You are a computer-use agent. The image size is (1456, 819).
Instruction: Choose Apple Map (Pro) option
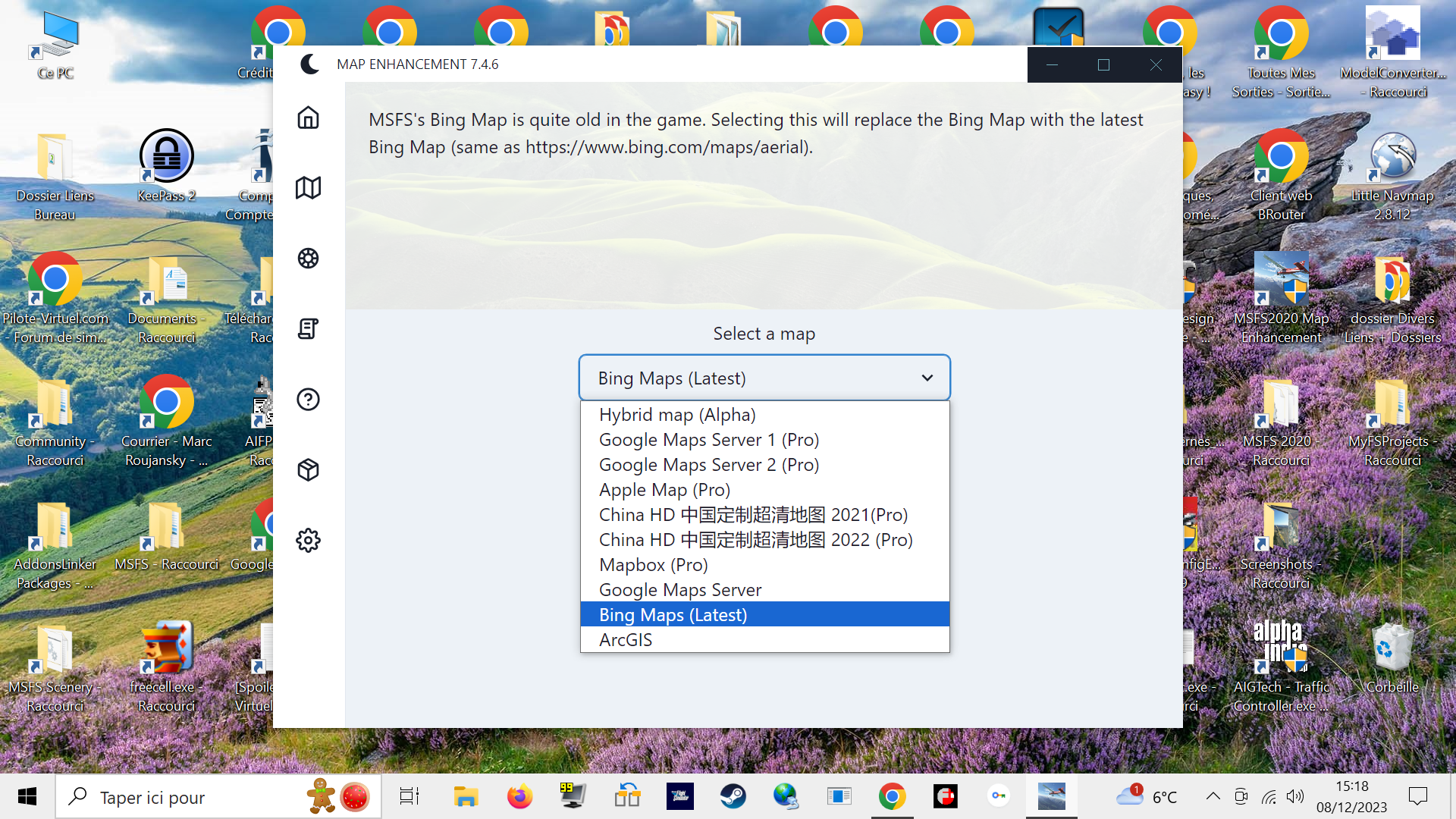click(x=664, y=490)
